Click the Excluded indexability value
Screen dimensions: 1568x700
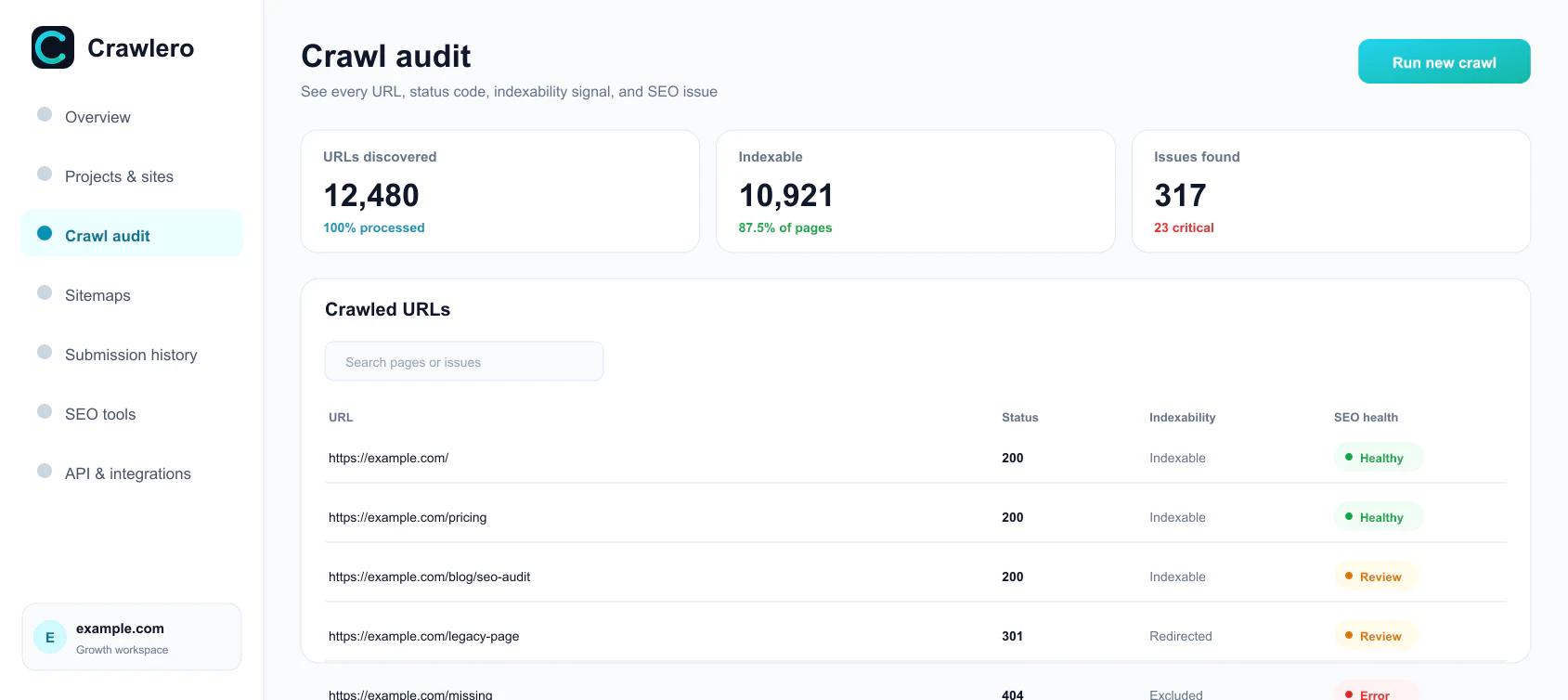pos(1176,694)
